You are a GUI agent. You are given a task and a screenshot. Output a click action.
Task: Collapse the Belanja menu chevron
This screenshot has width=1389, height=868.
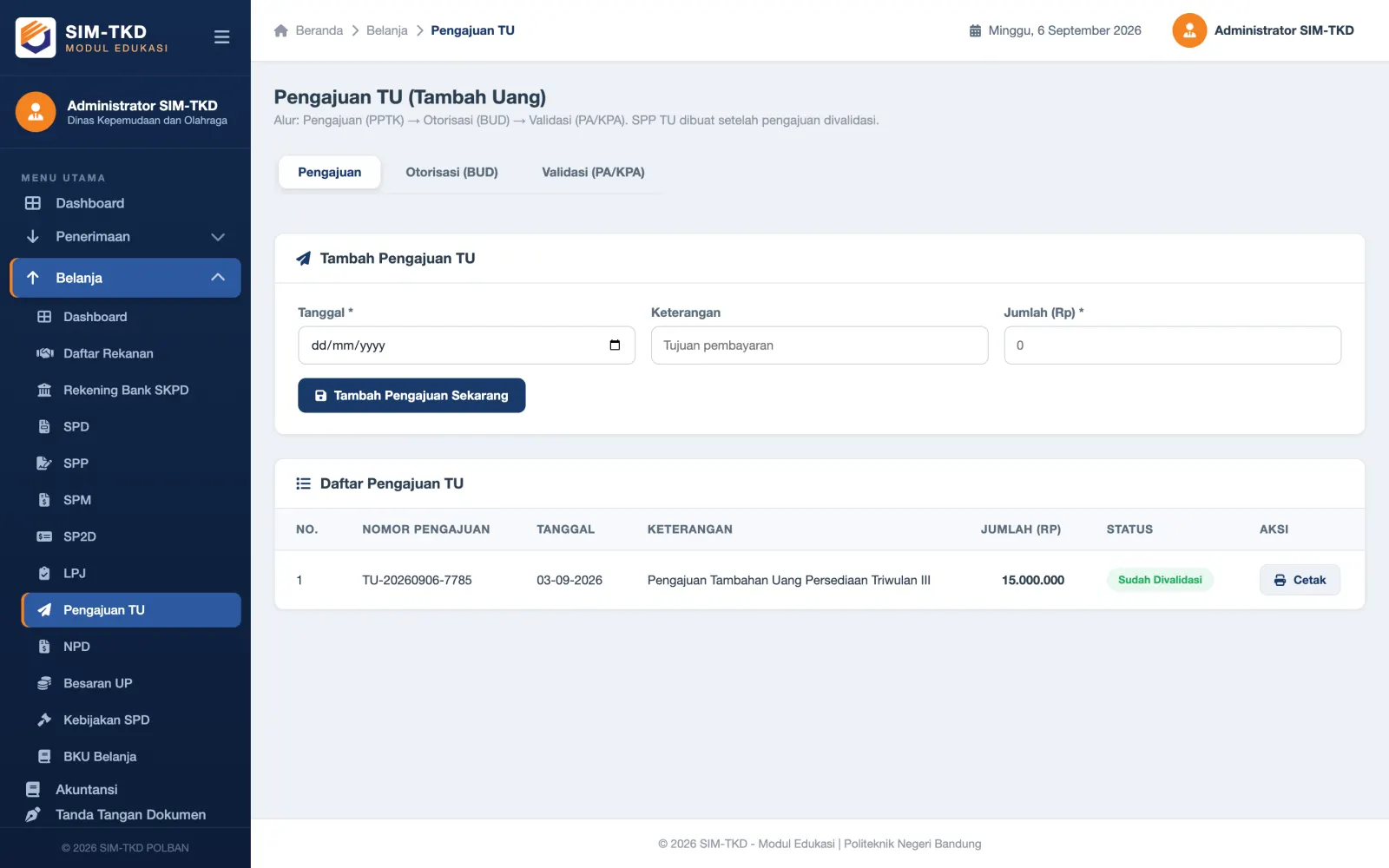pos(218,278)
